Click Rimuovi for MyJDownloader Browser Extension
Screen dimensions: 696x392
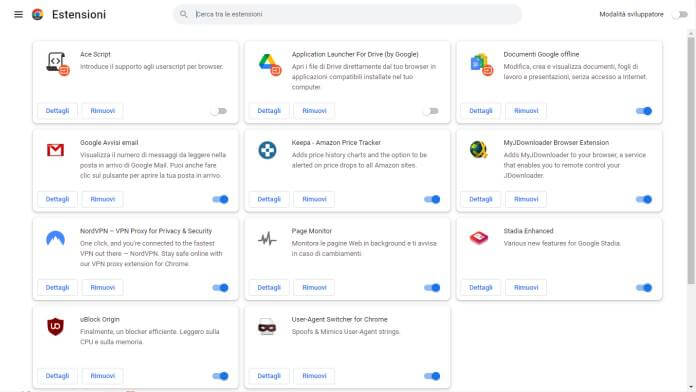click(x=526, y=199)
